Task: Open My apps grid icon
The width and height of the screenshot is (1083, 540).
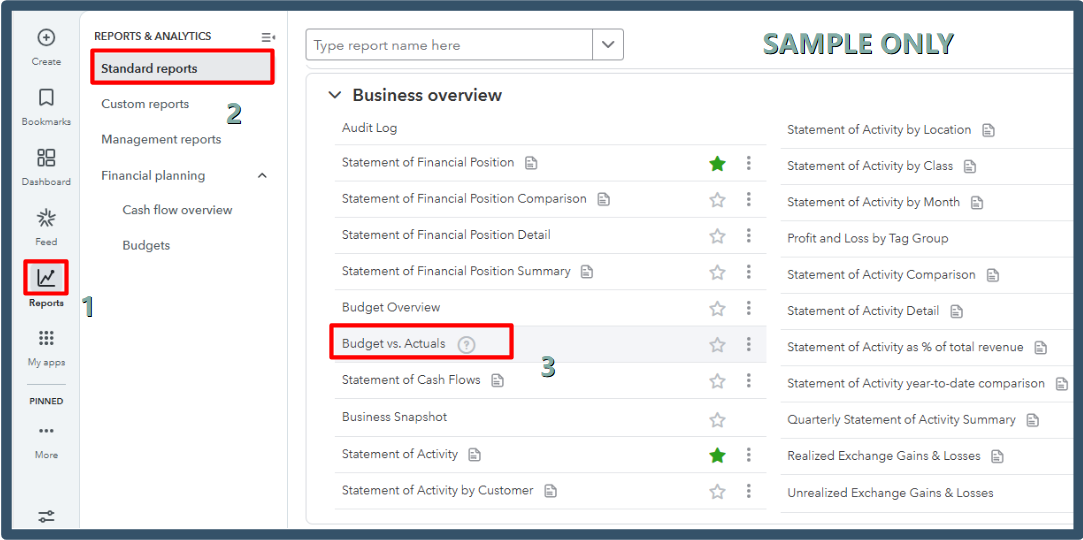Action: [46, 338]
